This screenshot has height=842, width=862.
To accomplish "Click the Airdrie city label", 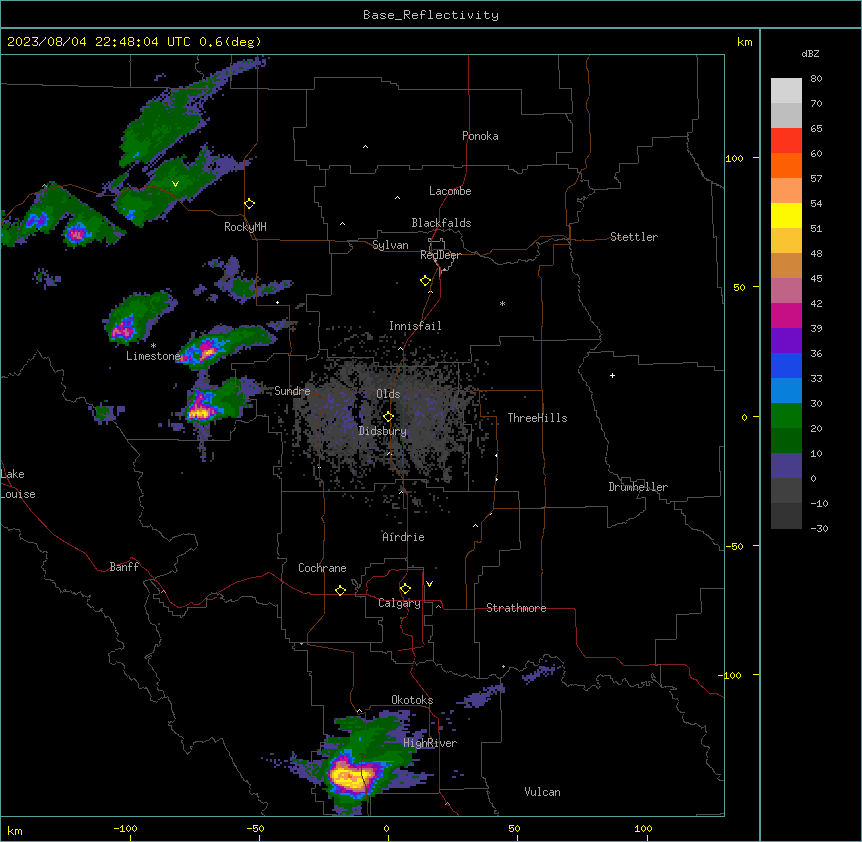I will 404,538.
